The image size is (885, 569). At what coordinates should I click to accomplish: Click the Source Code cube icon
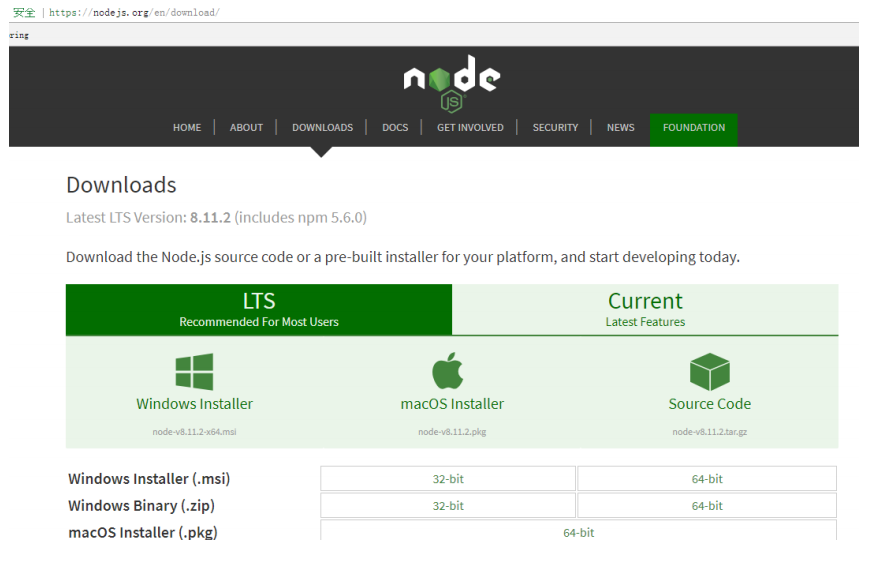point(709,371)
